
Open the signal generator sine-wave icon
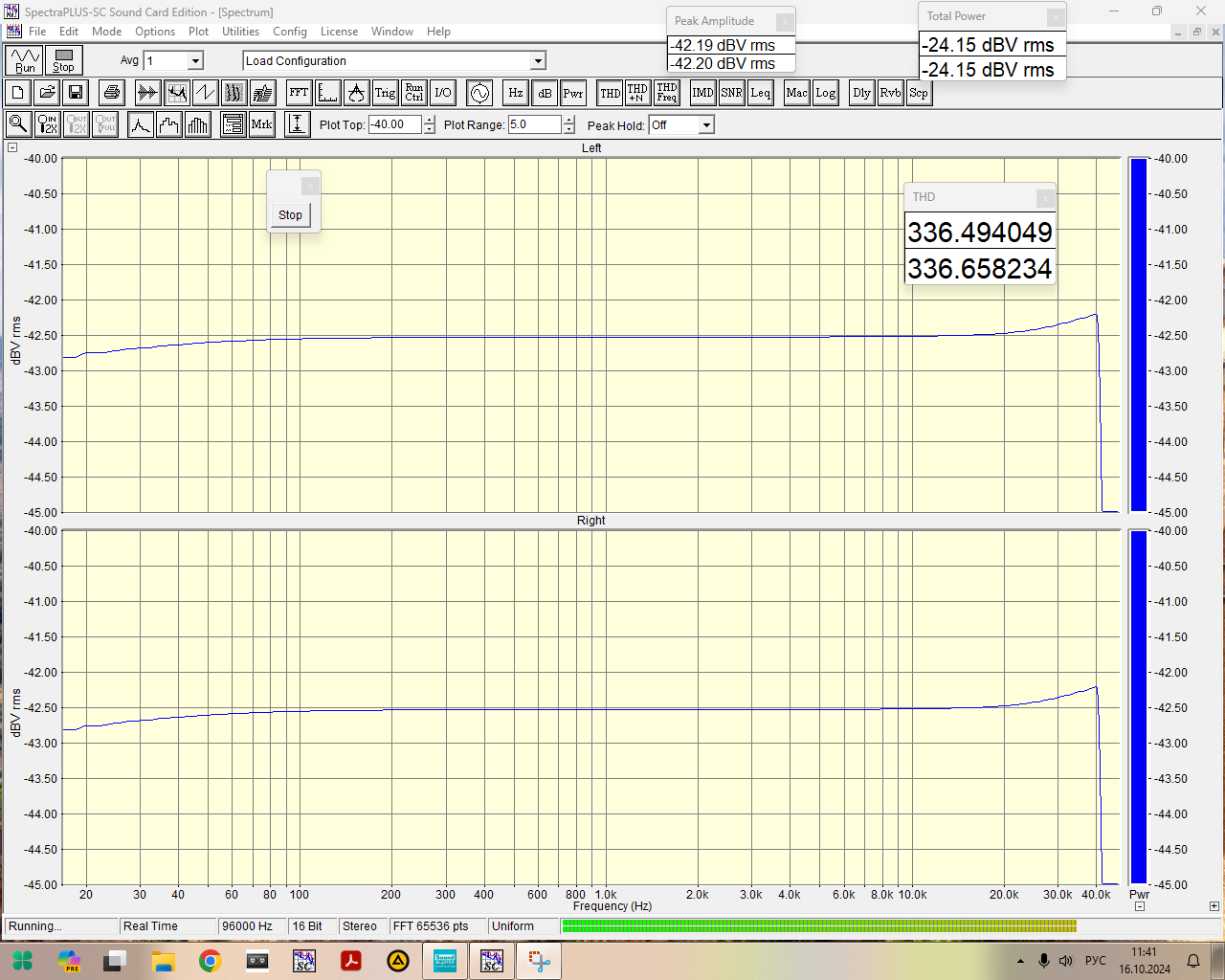[479, 93]
